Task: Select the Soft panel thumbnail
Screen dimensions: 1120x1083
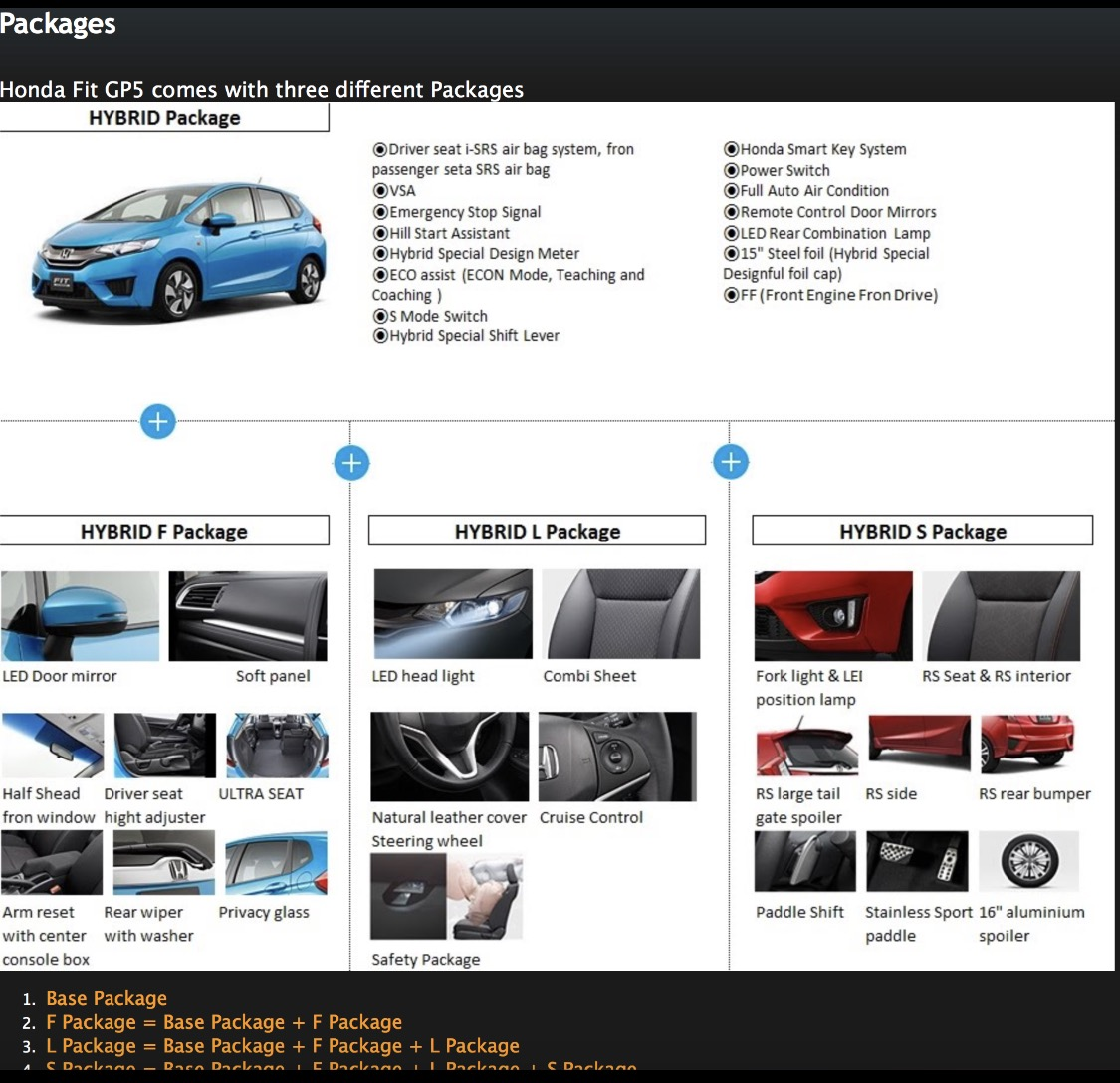Action: click(248, 616)
